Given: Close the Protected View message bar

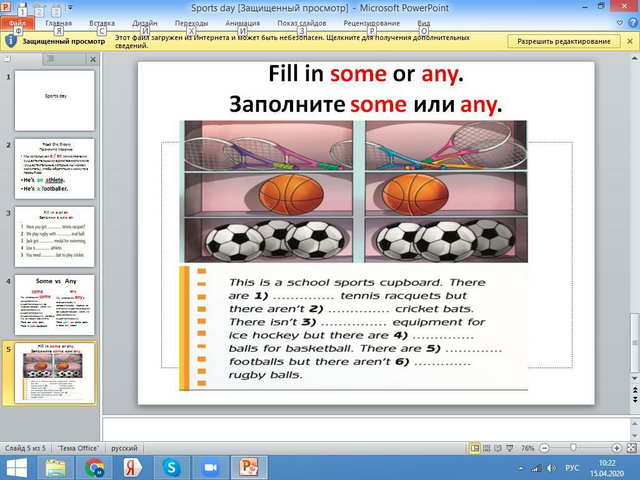Looking at the screenshot, I should point(630,41).
